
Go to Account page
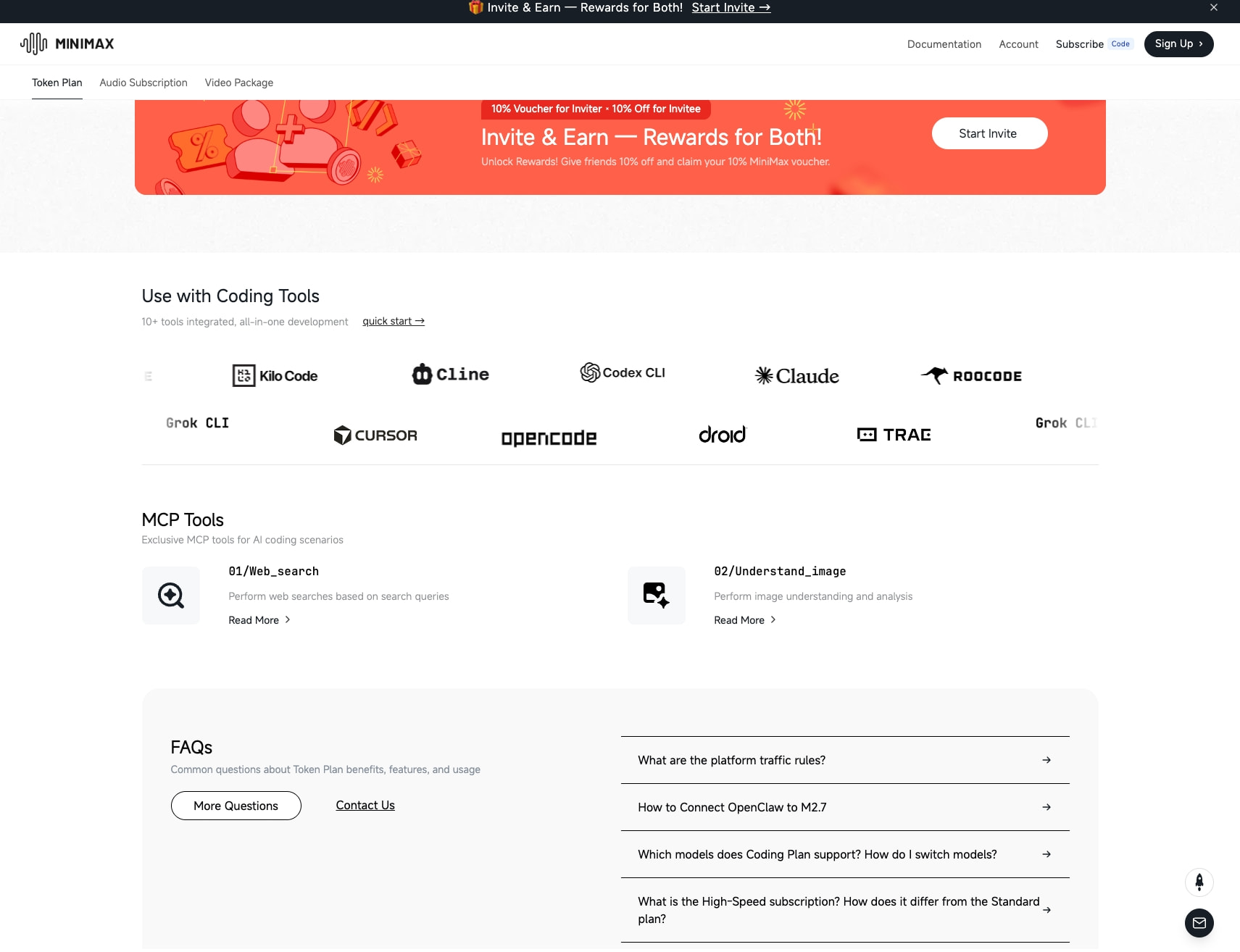click(x=1018, y=44)
